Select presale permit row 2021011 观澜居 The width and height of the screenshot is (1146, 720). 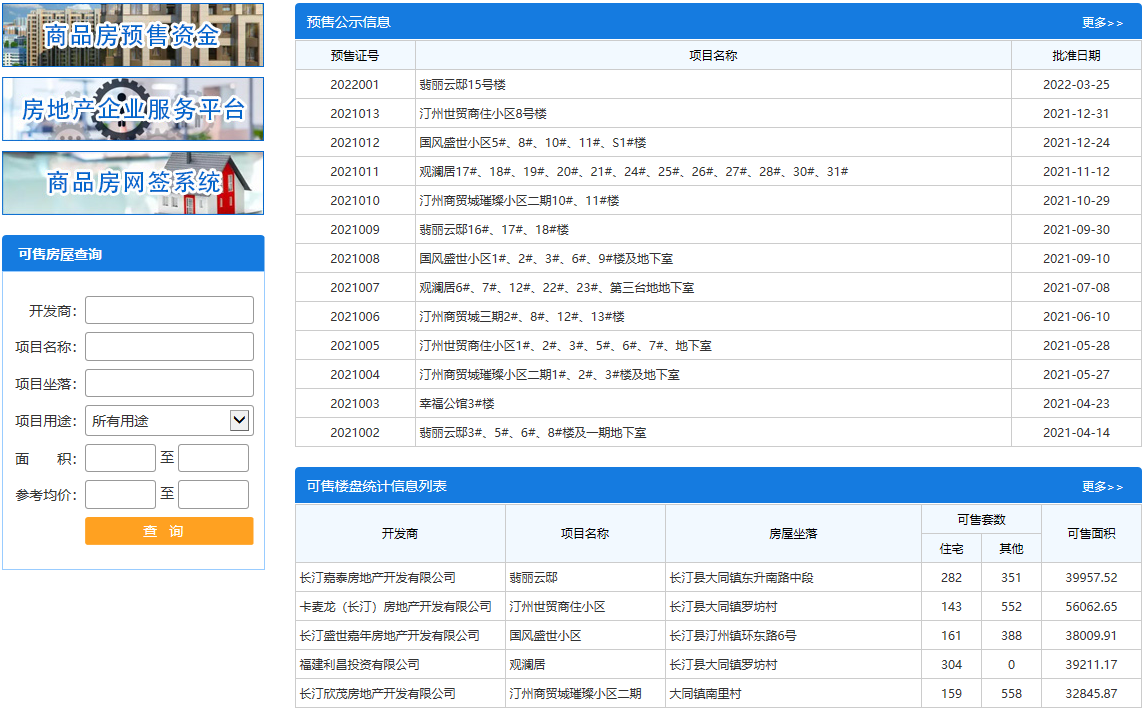pos(633,172)
